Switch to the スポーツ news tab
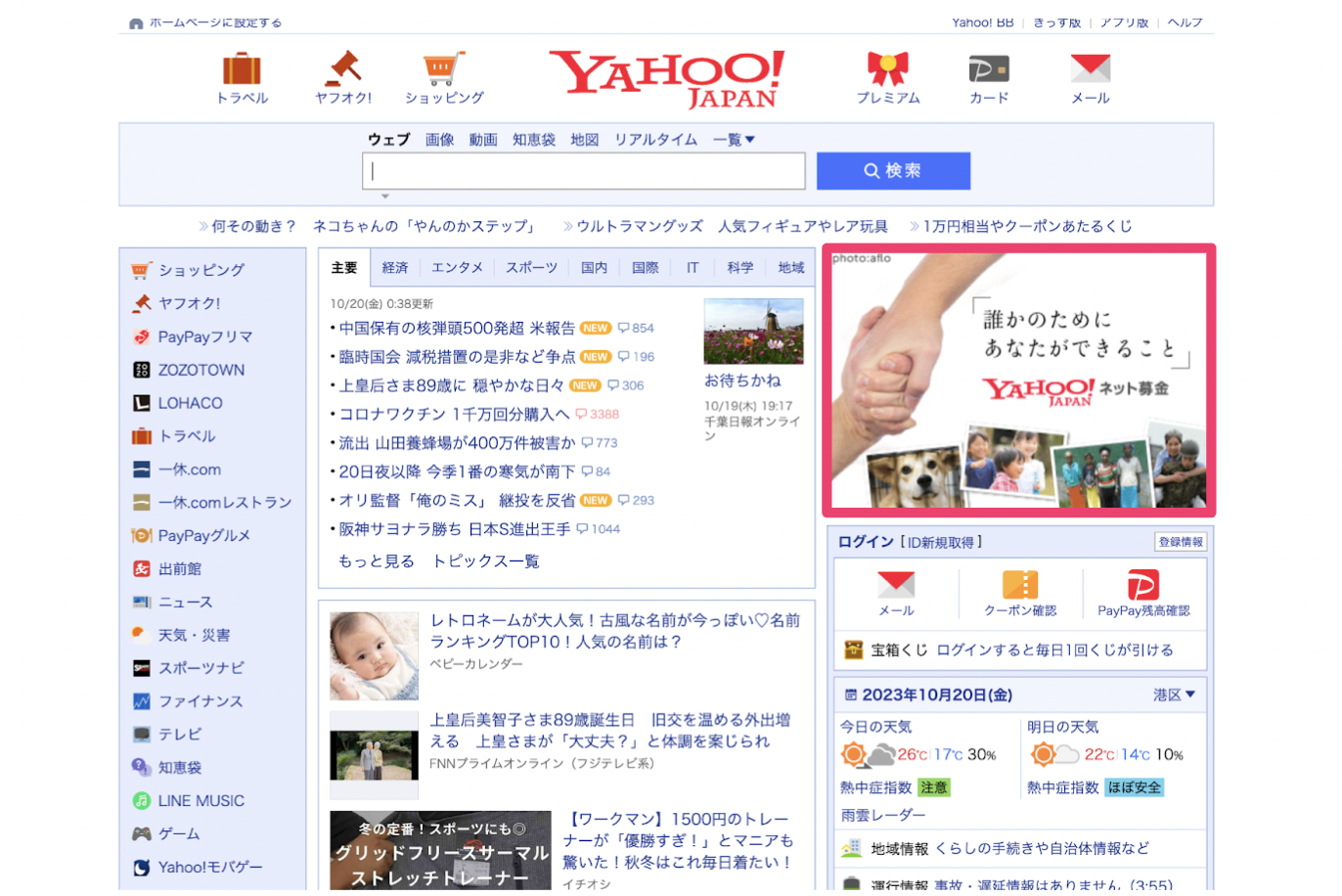The image size is (1342, 896). click(x=531, y=268)
